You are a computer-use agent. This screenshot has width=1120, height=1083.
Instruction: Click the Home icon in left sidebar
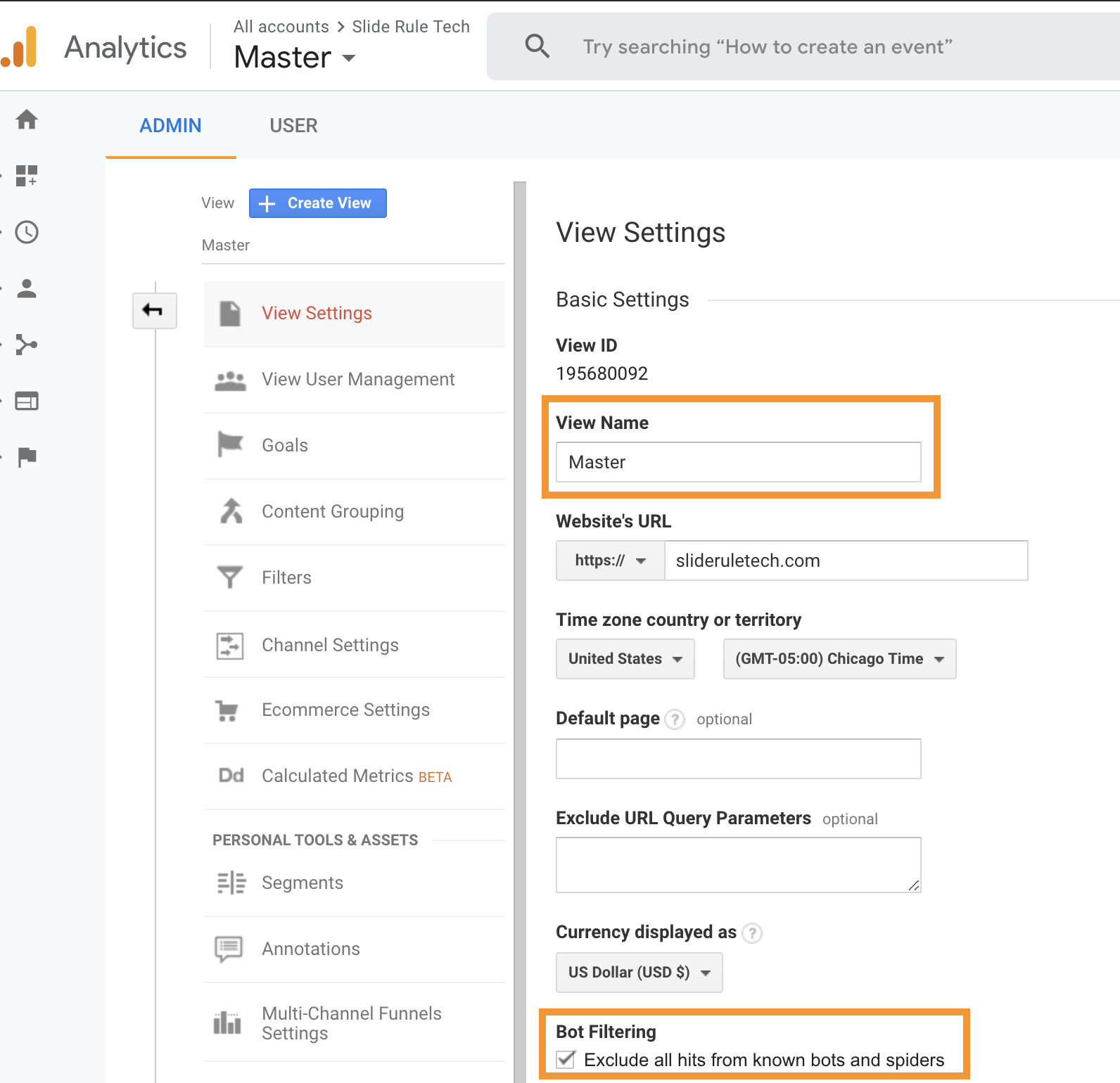tap(27, 120)
